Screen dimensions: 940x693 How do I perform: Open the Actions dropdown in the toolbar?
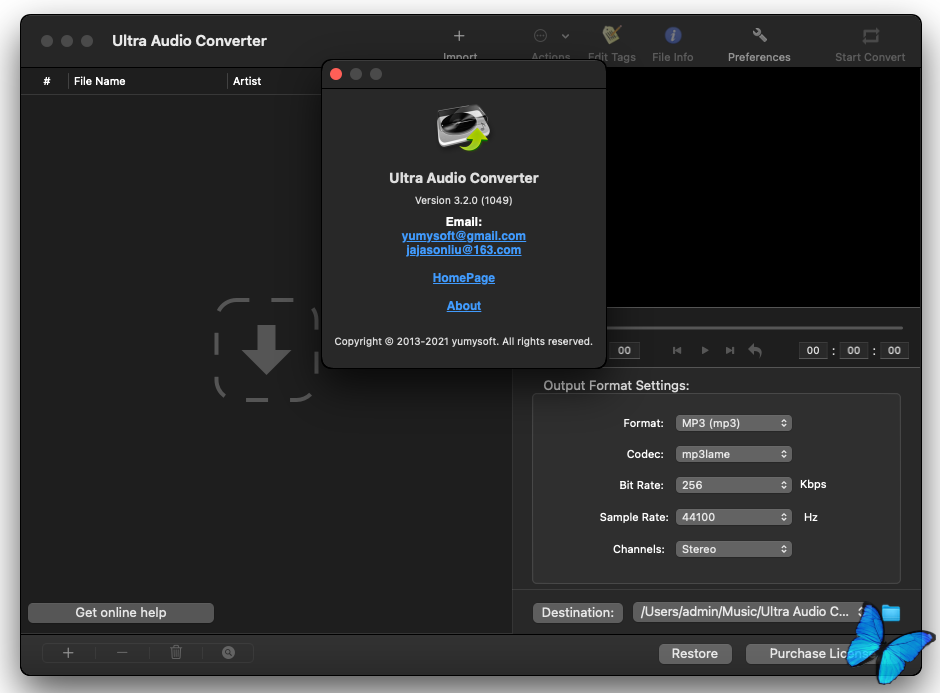551,37
